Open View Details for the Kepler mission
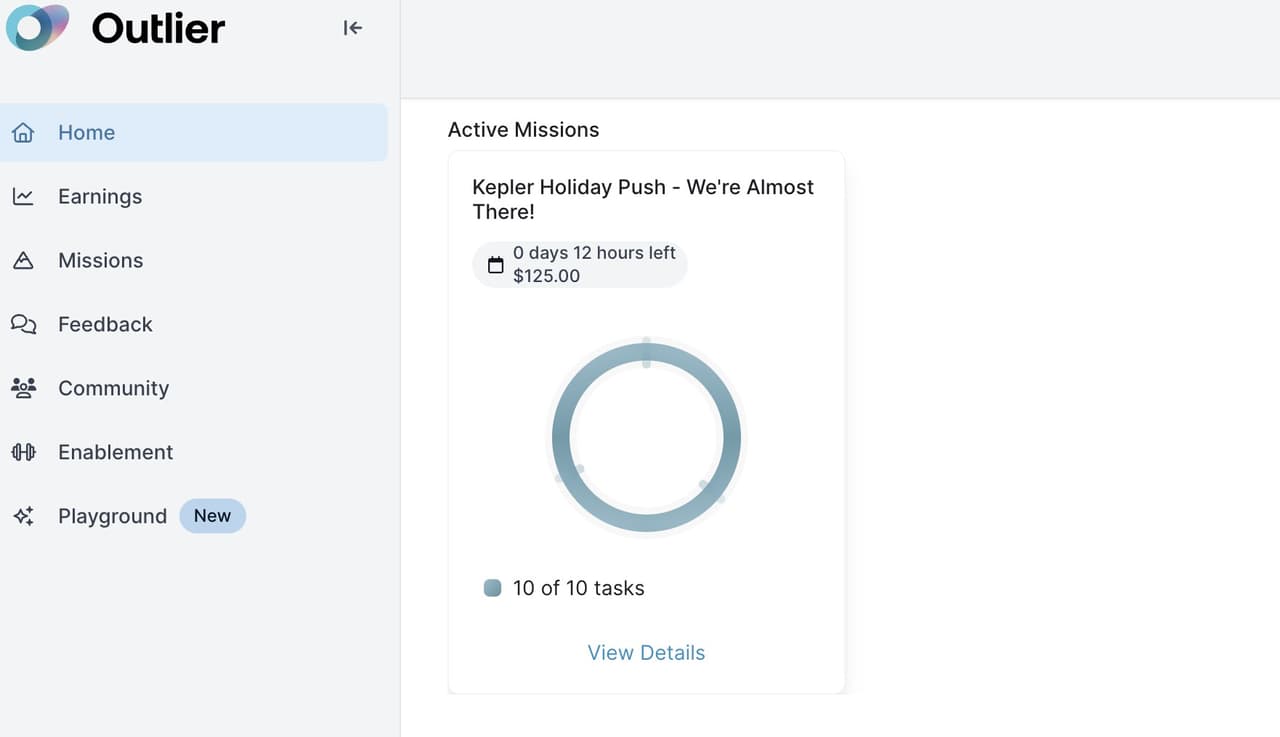This screenshot has width=1280, height=737. tap(646, 653)
